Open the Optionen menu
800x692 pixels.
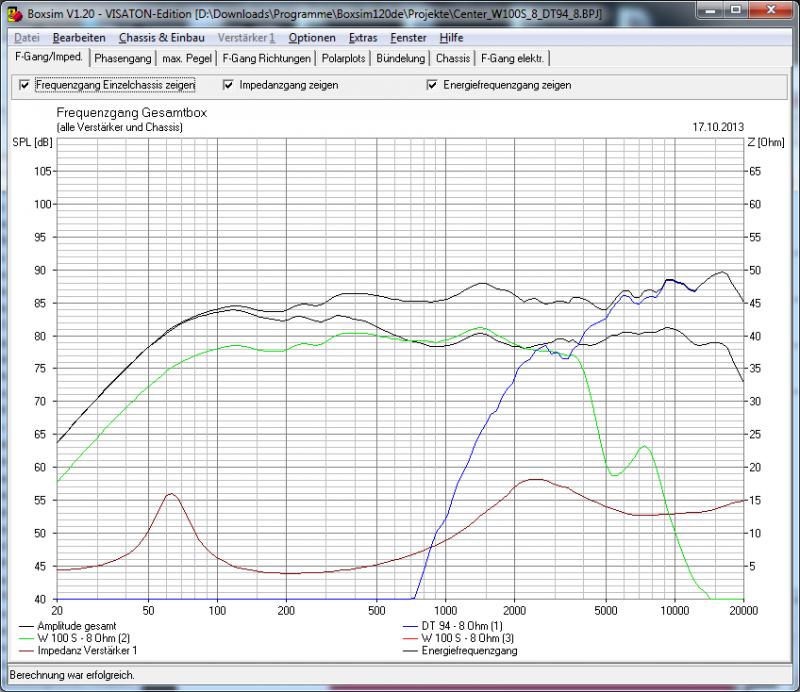311,38
